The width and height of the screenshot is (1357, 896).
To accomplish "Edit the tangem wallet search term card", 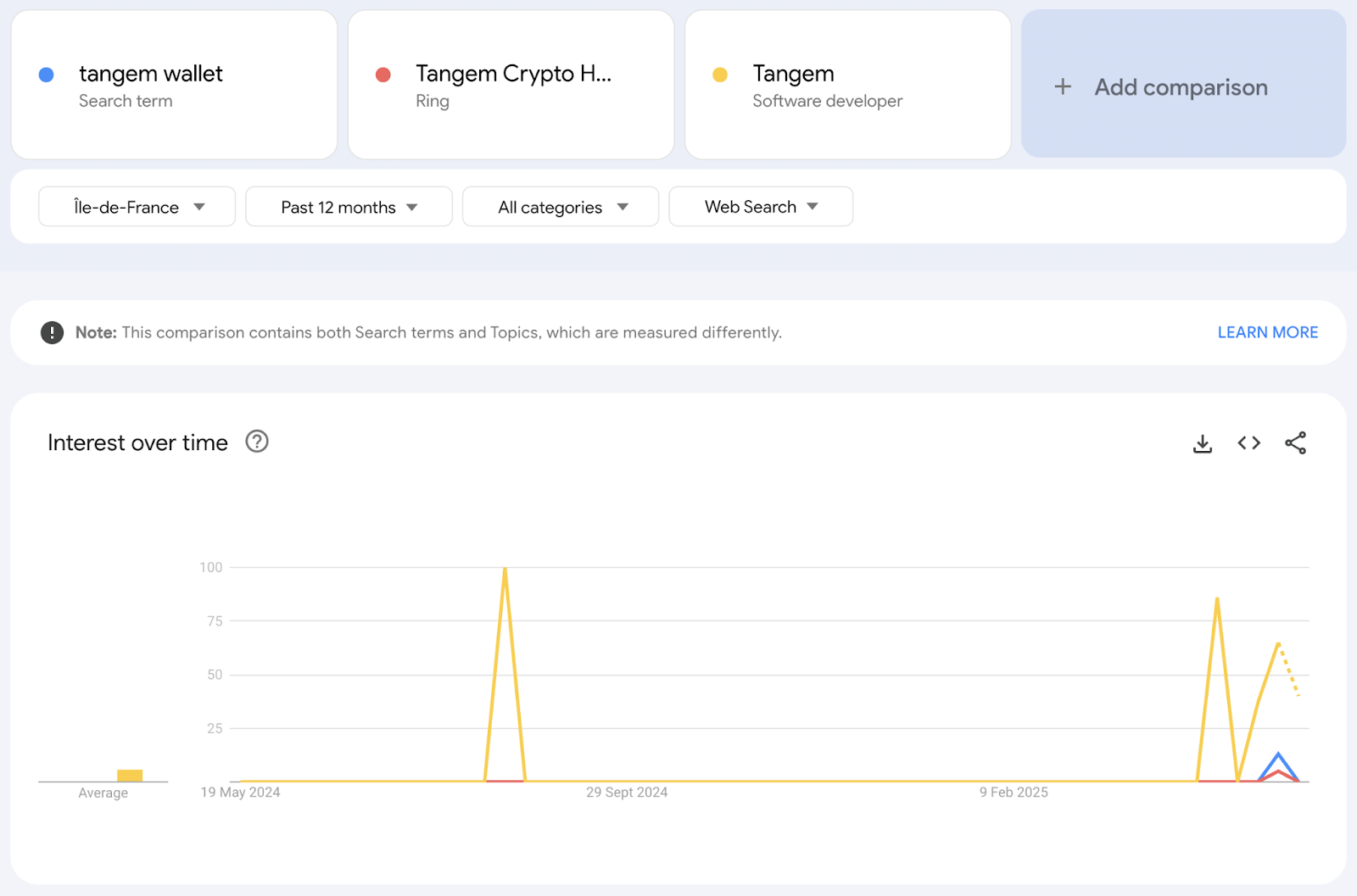I will [x=174, y=85].
